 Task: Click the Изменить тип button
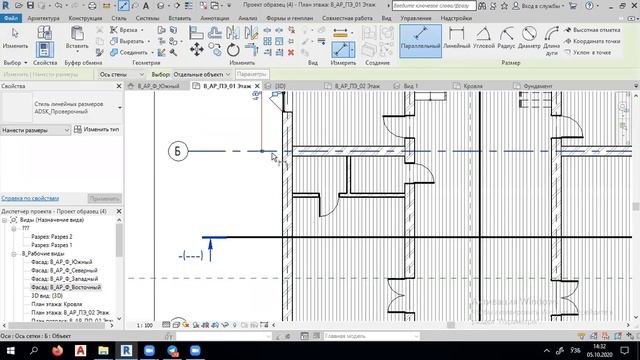tap(97, 129)
